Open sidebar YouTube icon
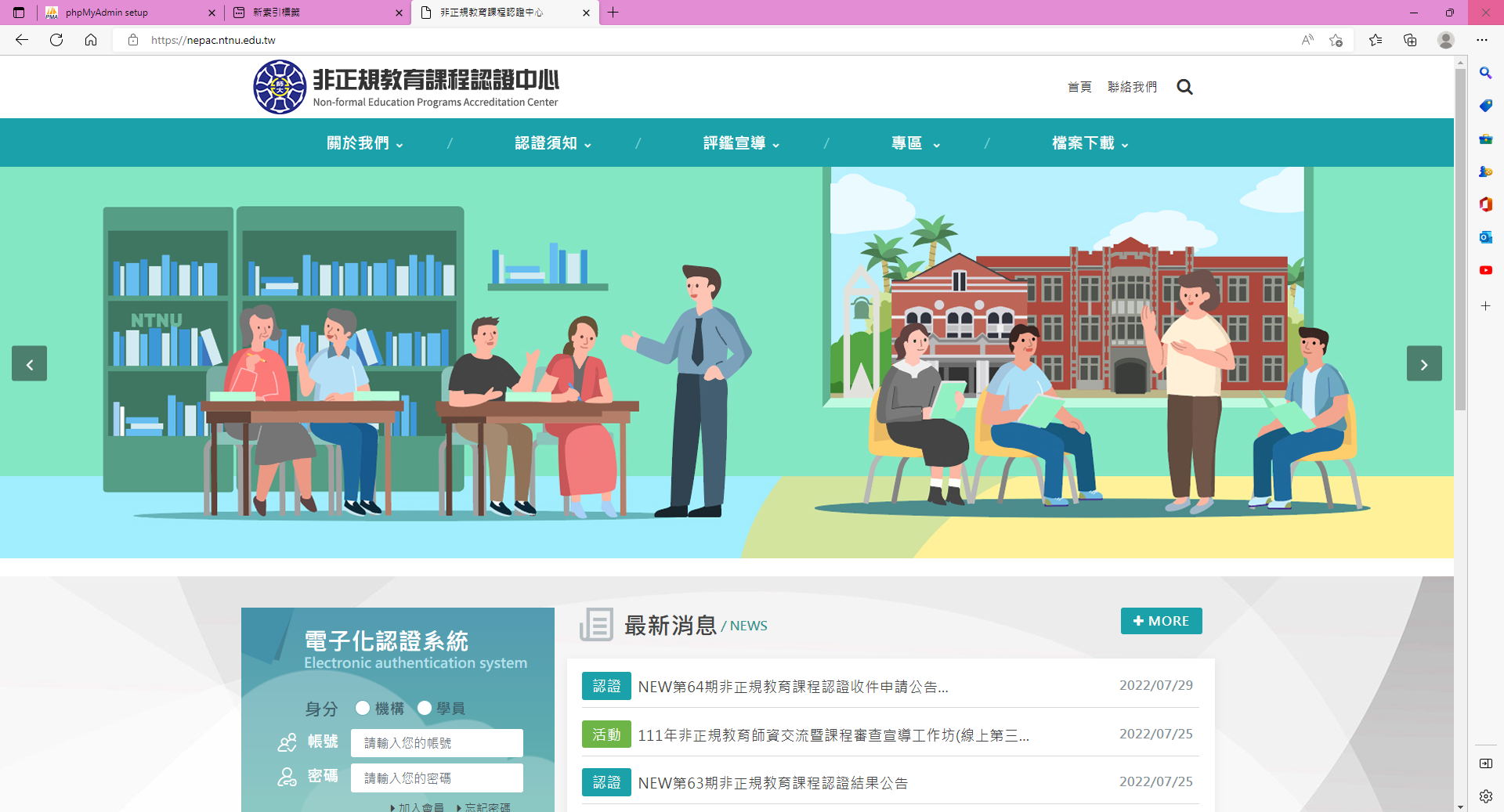 (x=1485, y=270)
